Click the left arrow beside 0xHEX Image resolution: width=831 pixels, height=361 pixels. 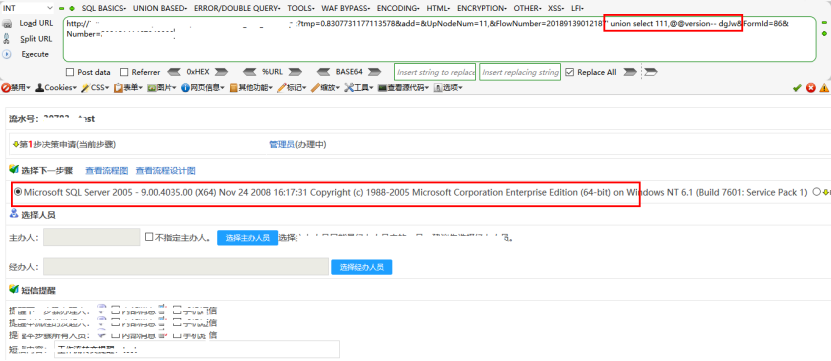[175, 72]
